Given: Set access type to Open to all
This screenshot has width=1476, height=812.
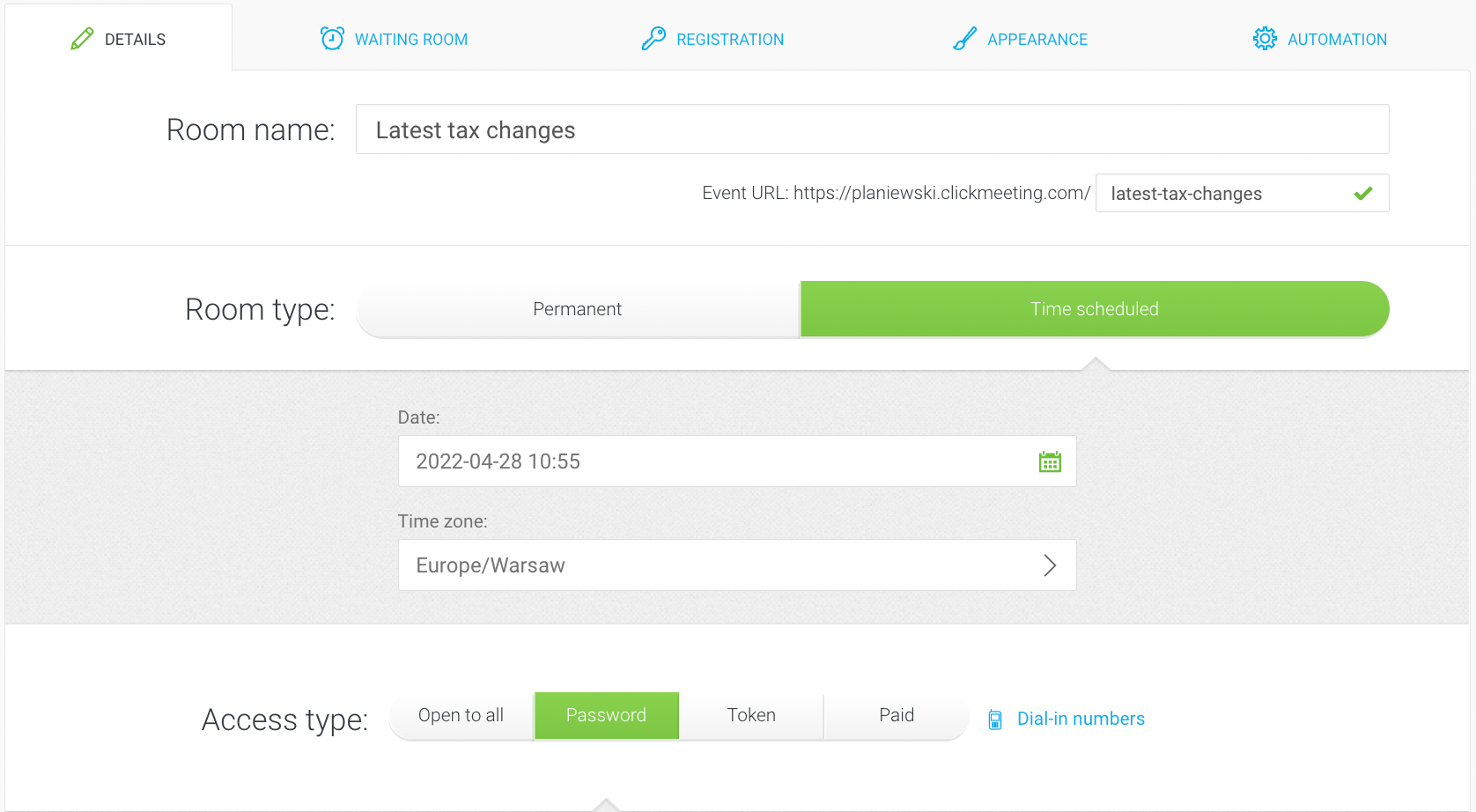Looking at the screenshot, I should pos(461,715).
